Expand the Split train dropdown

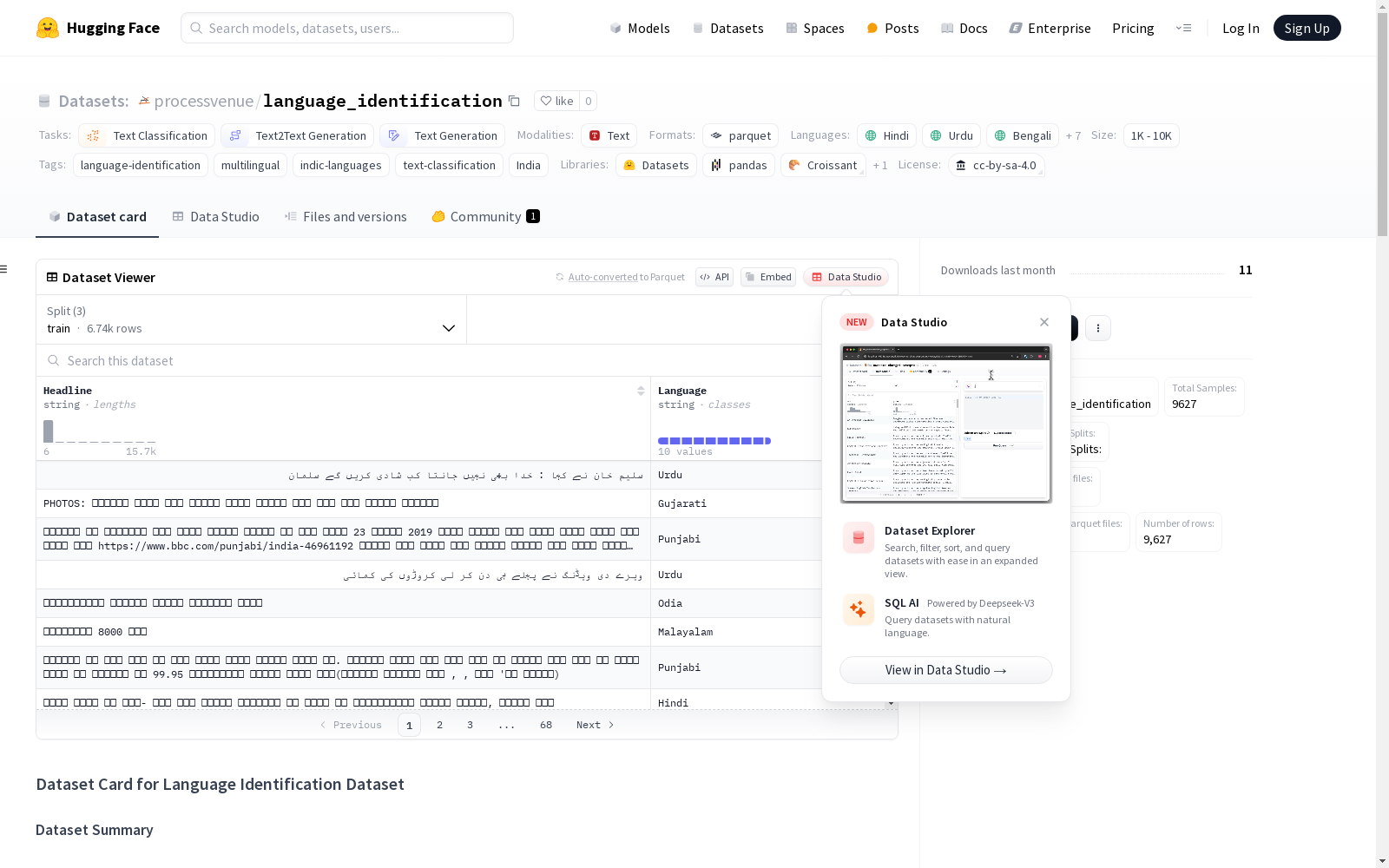click(252, 319)
